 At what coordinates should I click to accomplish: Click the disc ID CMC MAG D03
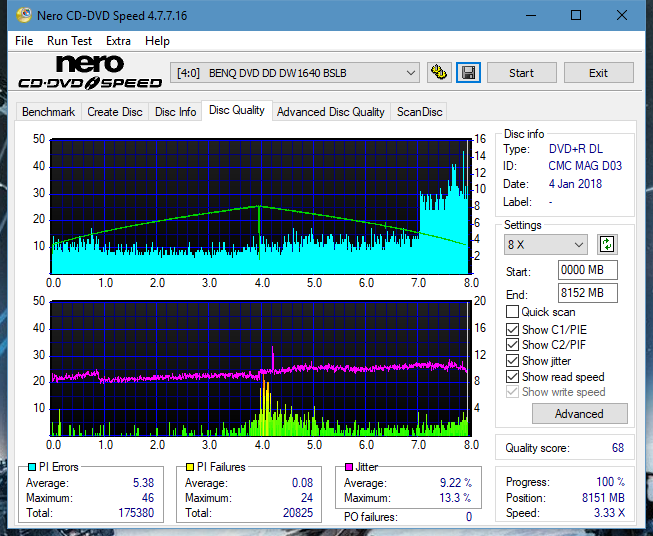(x=585, y=166)
